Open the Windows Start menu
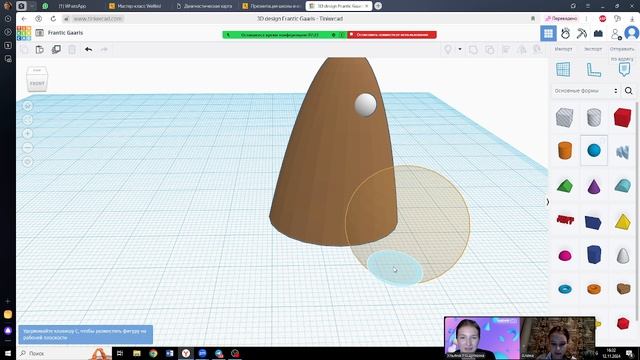This screenshot has height=360, width=640. coord(8,353)
